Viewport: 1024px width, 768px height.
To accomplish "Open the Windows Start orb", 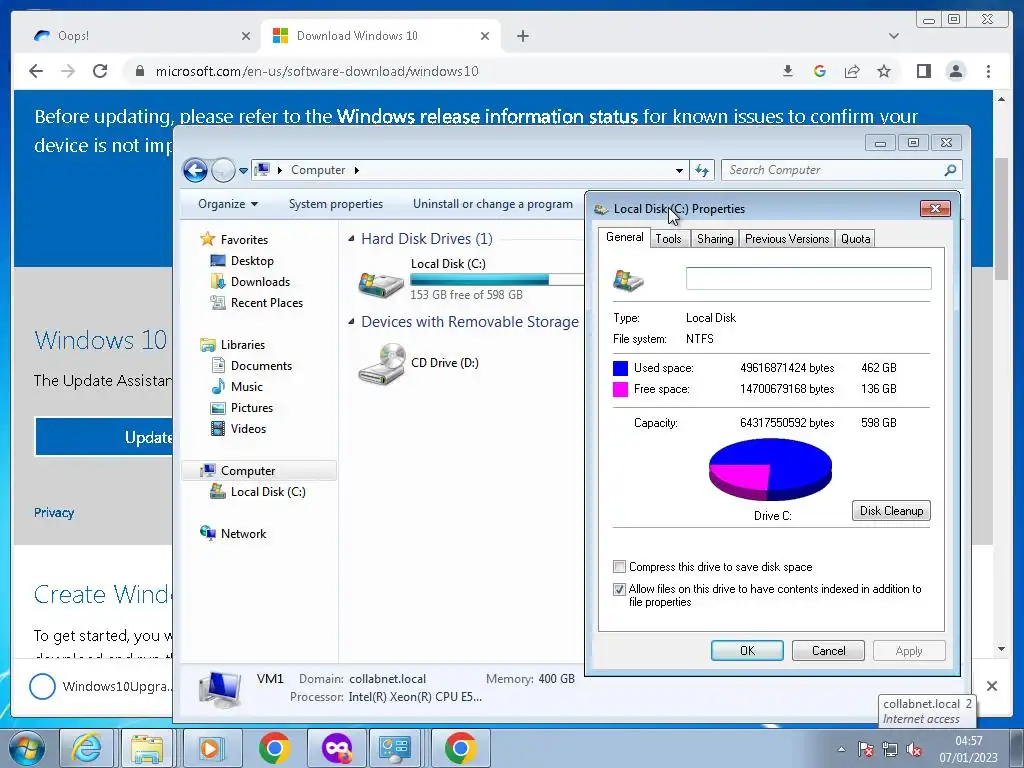I will [26, 748].
